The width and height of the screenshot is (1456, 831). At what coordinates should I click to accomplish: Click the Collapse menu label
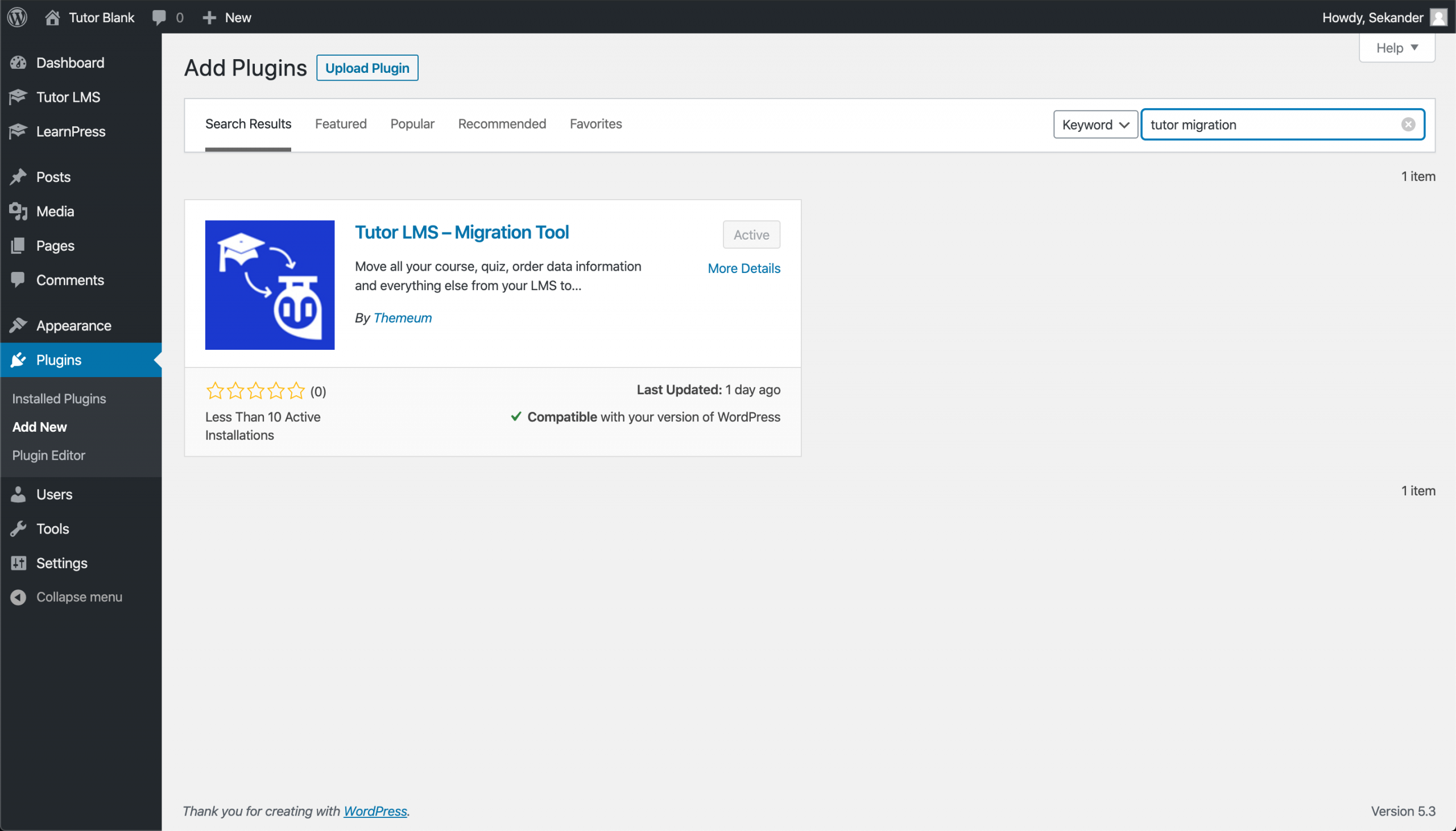79,597
